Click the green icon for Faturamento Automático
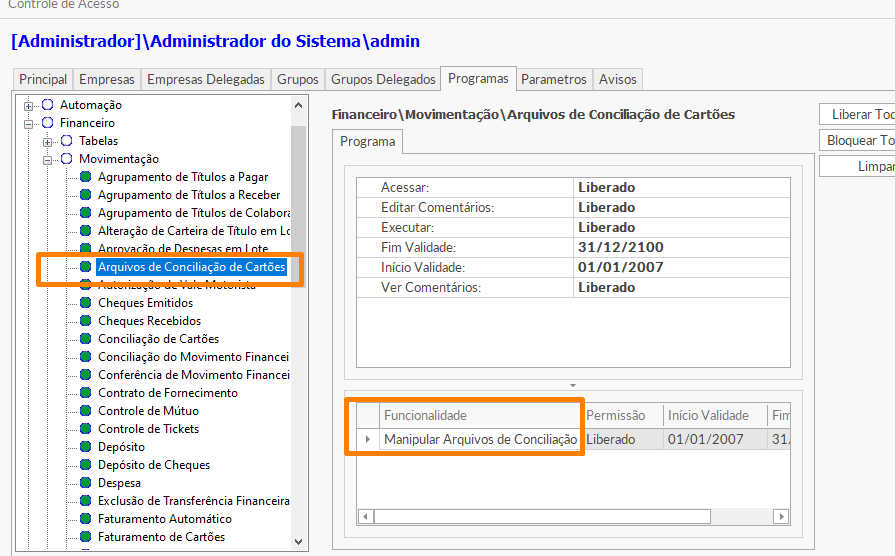This screenshot has width=895, height=556. 86,519
